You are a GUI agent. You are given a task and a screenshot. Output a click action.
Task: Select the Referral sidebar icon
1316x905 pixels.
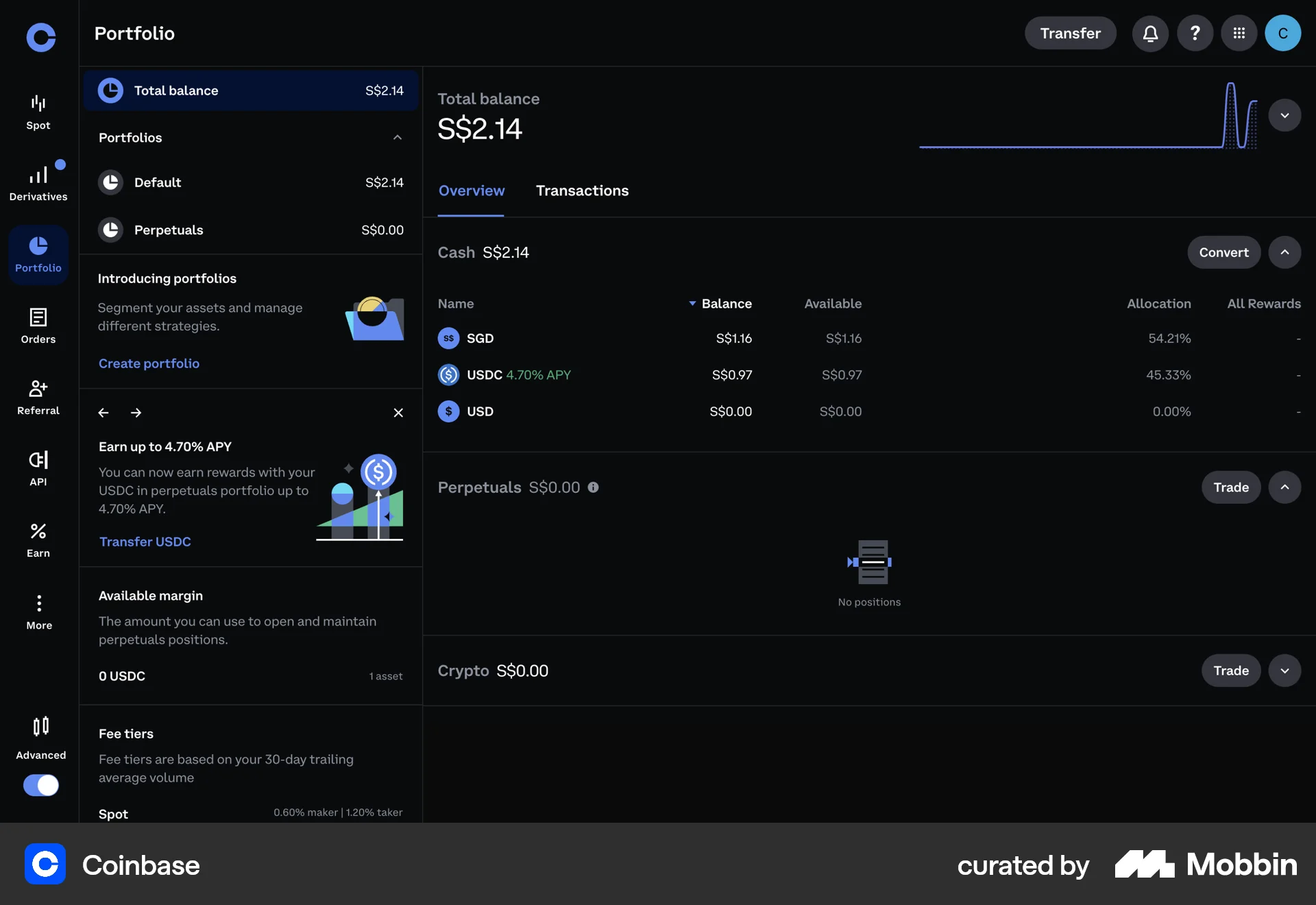(38, 396)
